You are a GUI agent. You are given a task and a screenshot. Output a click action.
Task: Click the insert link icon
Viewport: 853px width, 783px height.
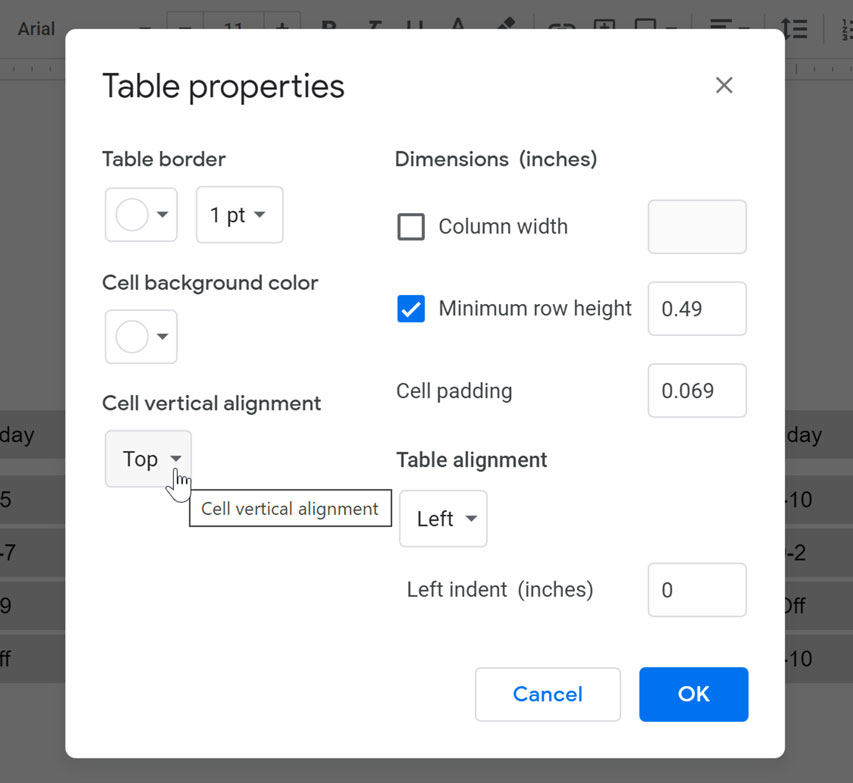tap(561, 28)
